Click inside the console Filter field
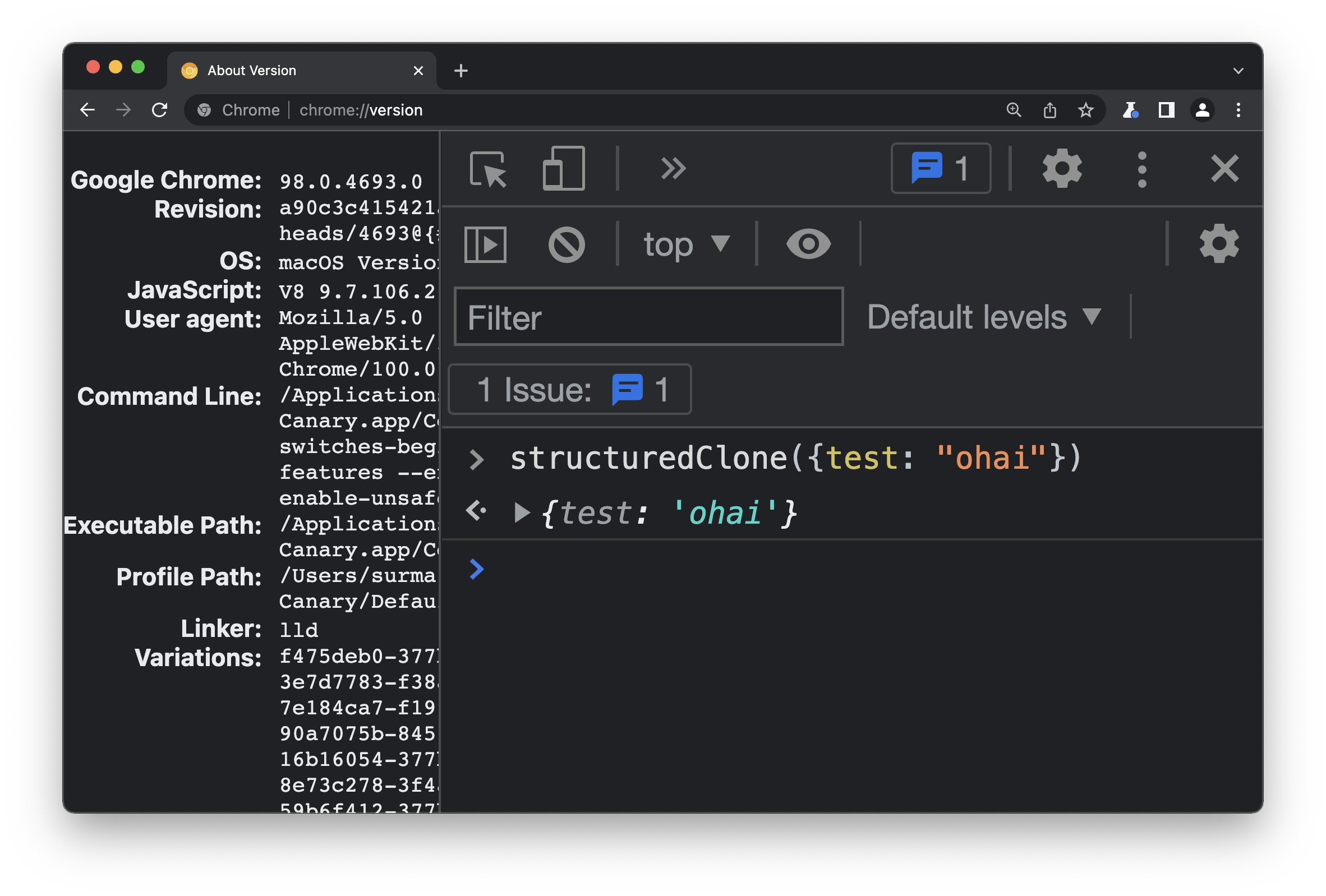This screenshot has width=1326, height=896. point(648,317)
